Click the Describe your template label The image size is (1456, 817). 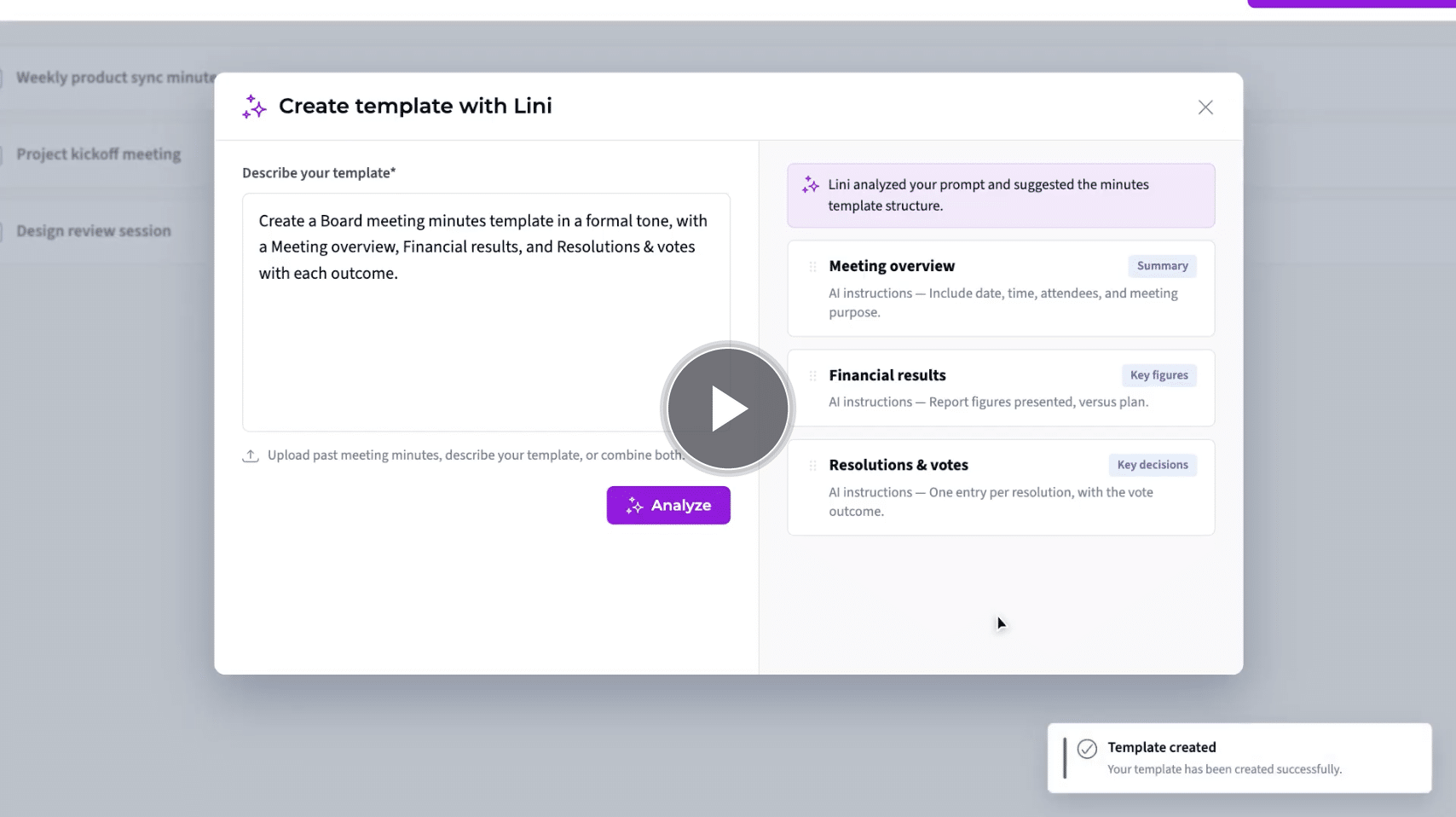pyautogui.click(x=319, y=173)
